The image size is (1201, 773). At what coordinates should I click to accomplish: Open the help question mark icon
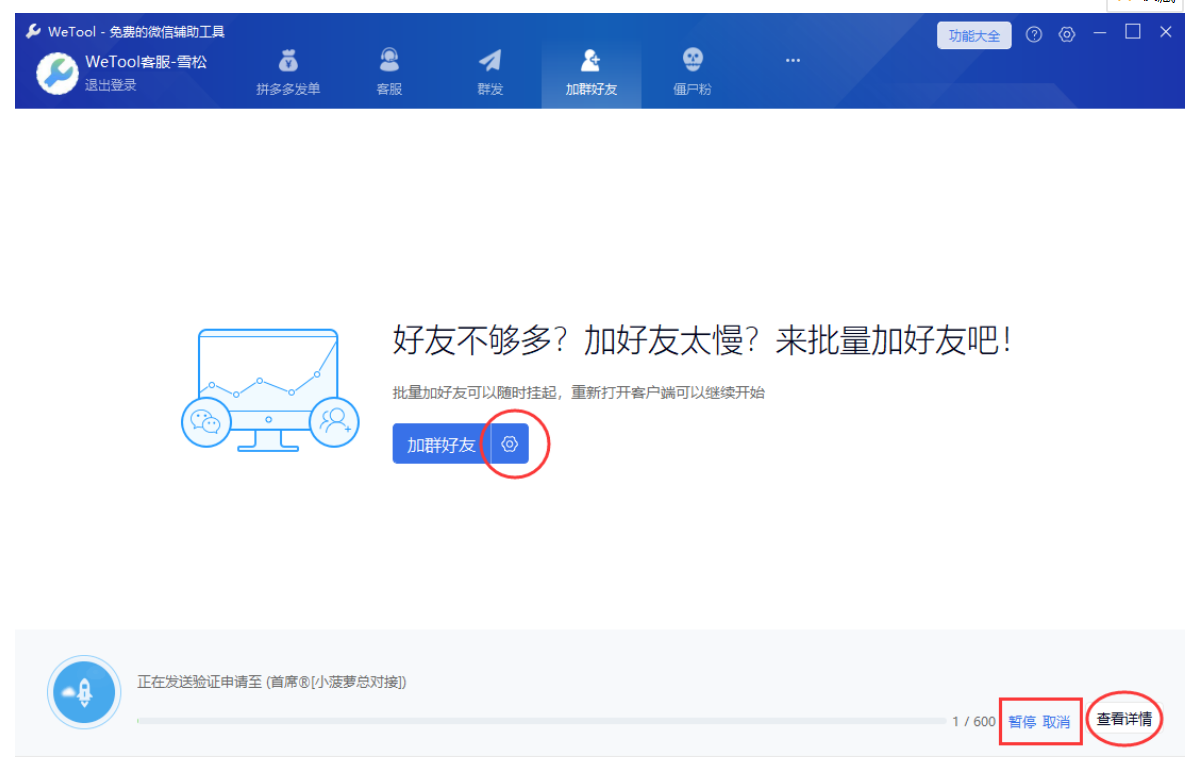(x=1034, y=35)
